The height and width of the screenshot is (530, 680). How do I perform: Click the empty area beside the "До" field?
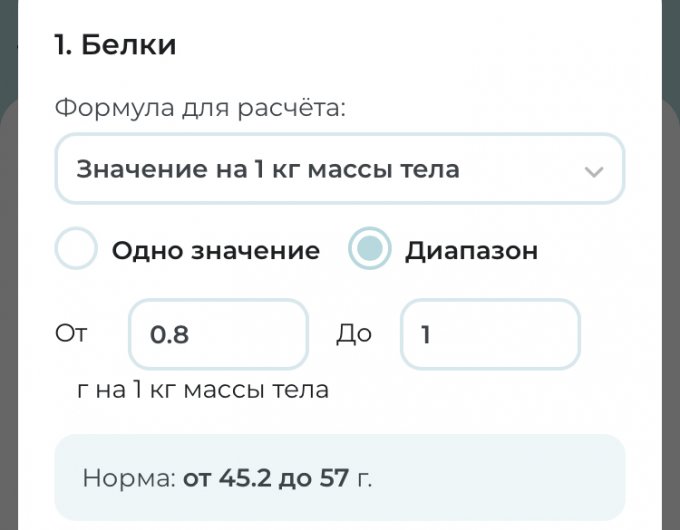(615, 334)
